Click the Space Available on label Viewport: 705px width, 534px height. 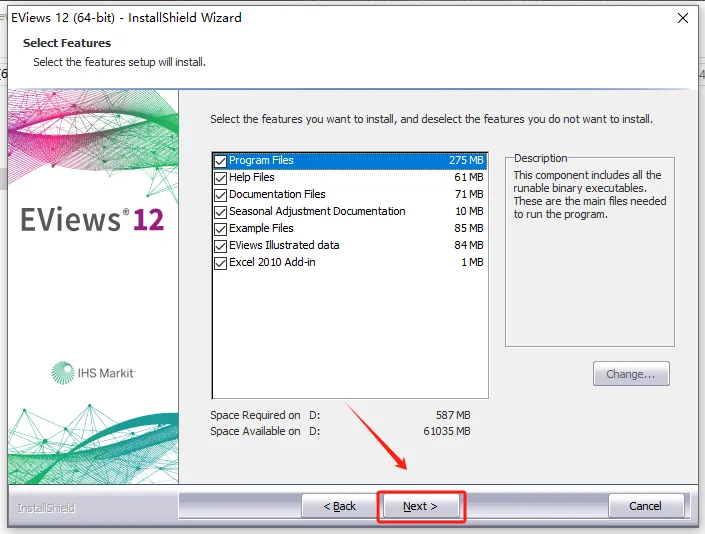click(255, 431)
